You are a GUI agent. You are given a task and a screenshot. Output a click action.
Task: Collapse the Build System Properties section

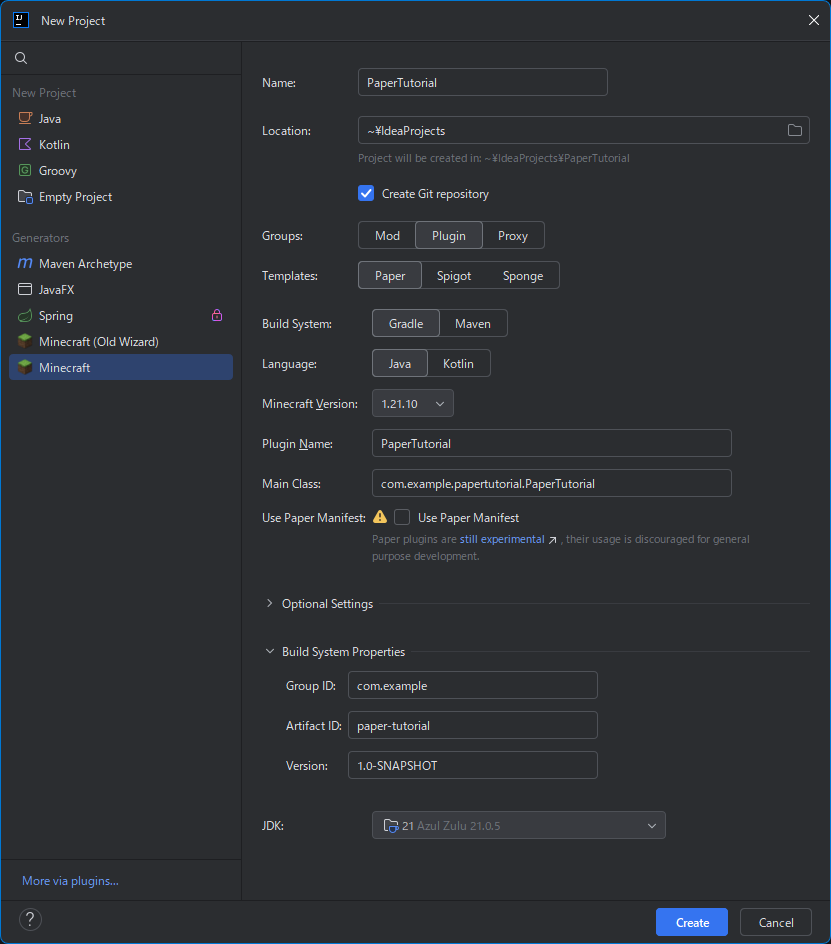(270, 652)
